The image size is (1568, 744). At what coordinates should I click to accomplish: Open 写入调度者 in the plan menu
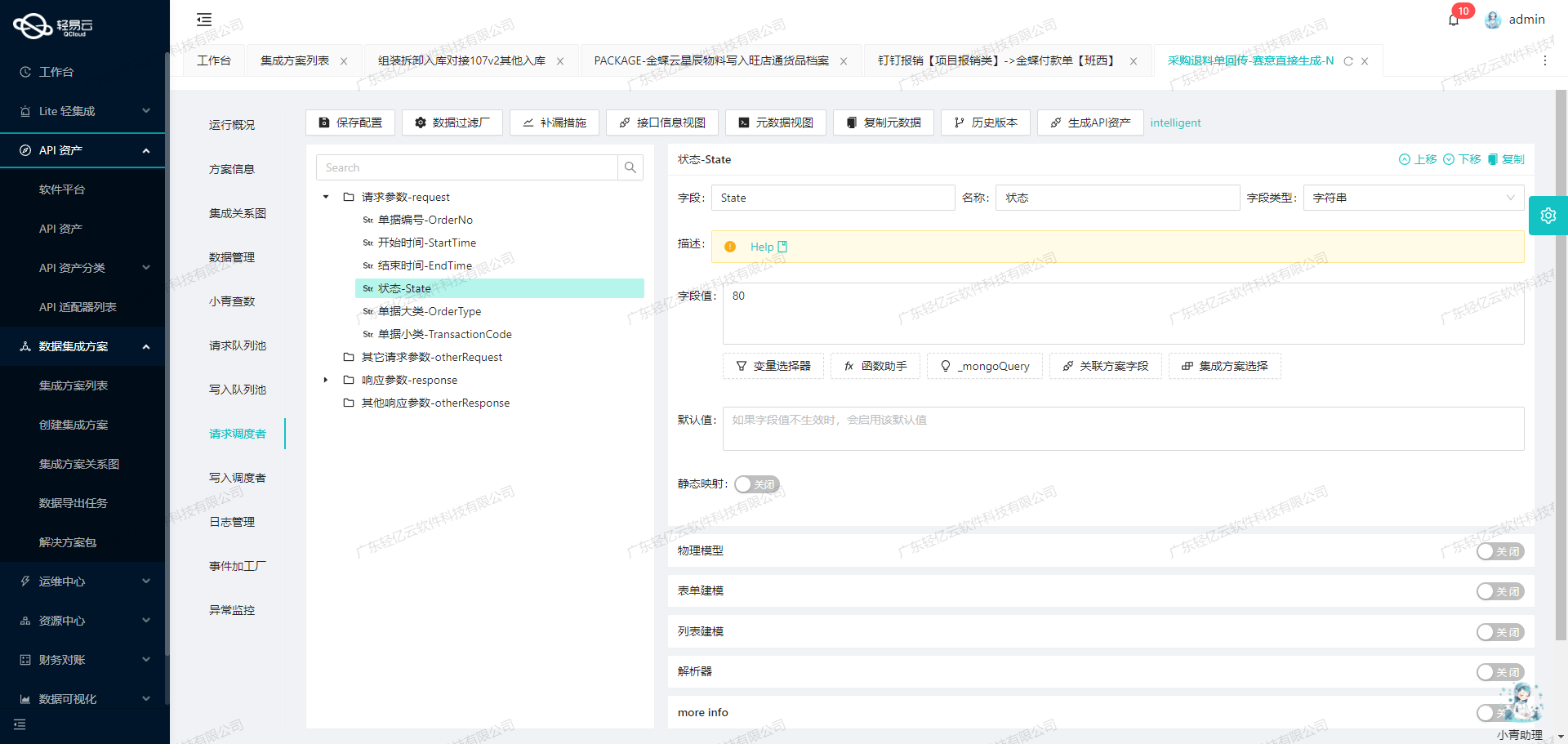[x=238, y=478]
